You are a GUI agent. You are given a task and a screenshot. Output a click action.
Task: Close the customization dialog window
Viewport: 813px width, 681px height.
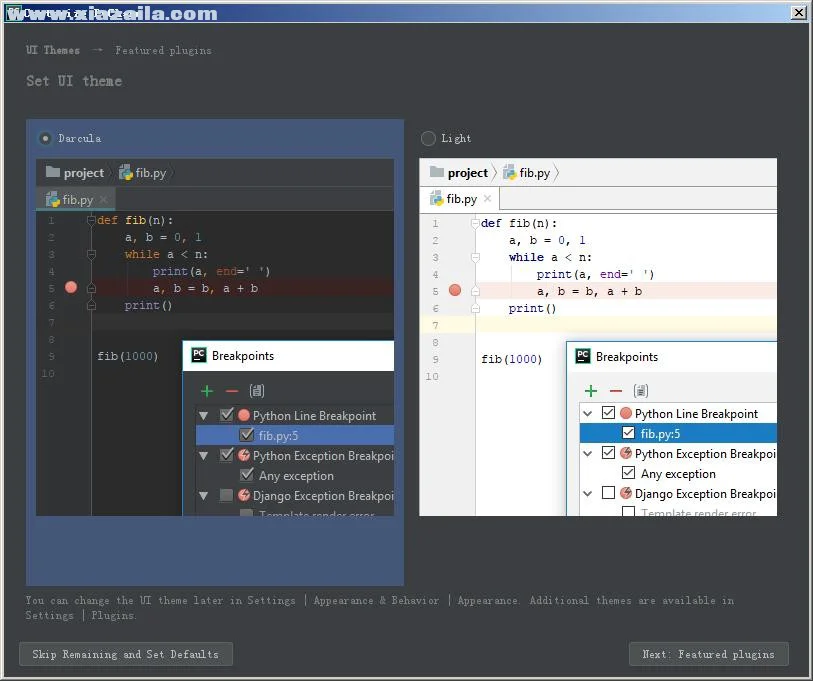tap(798, 12)
